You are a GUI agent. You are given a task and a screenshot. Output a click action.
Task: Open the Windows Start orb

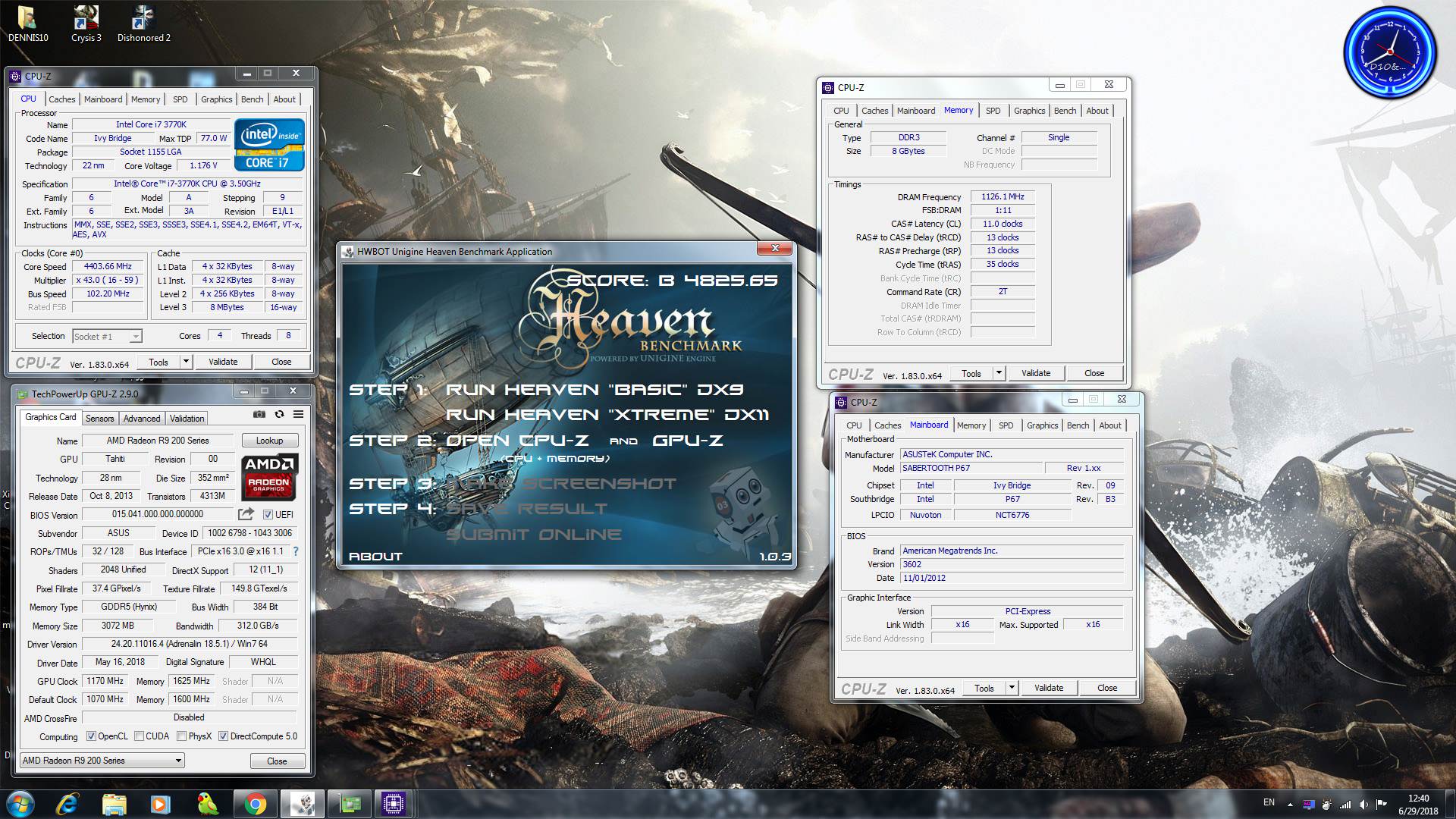point(20,804)
